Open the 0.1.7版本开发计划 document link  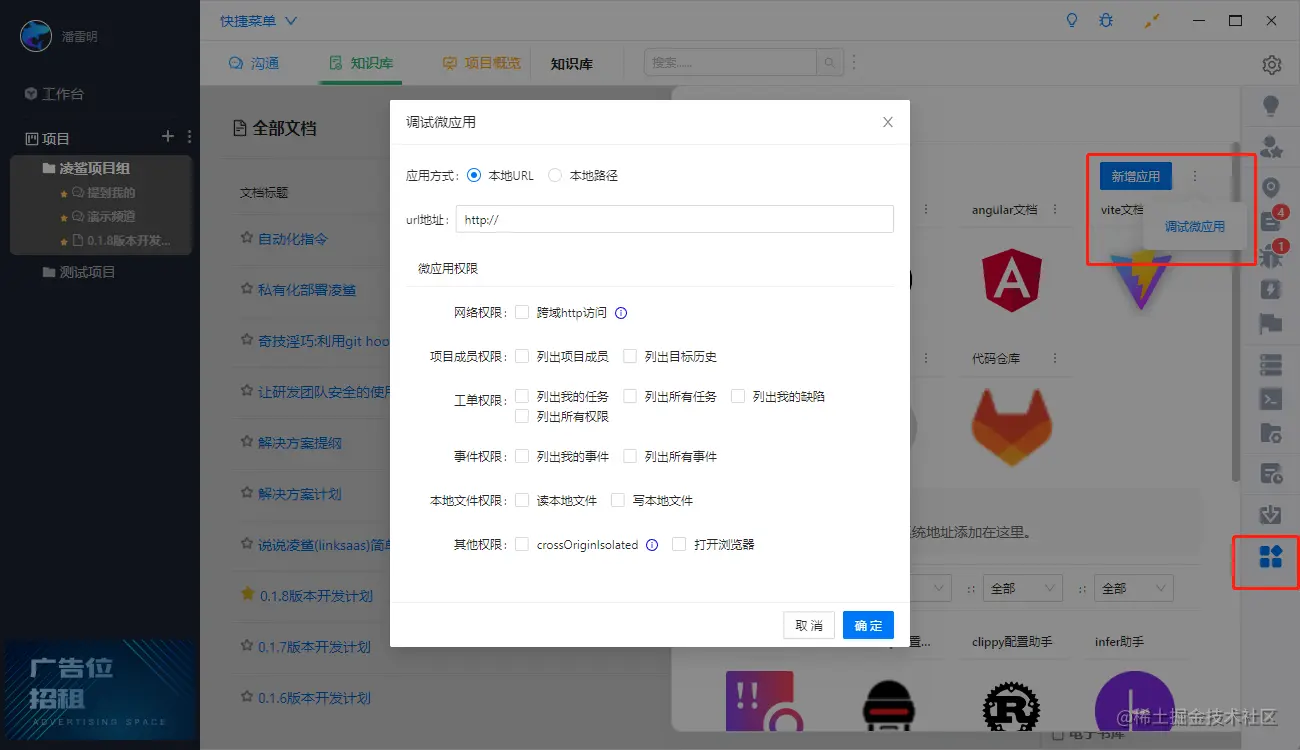(314, 647)
